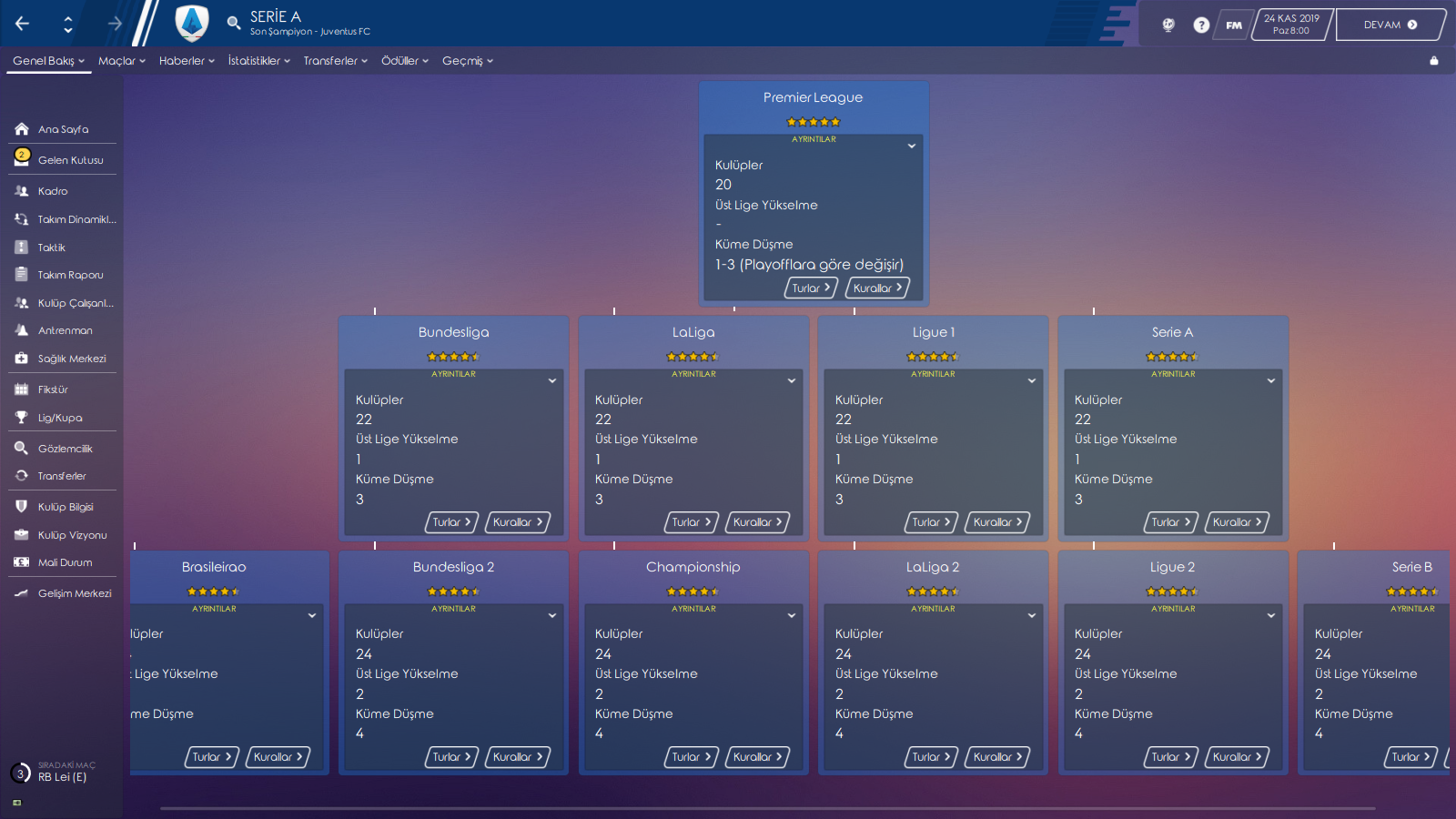The width and height of the screenshot is (1456, 819).
Task: Collapse Premier League details chevron
Action: click(911, 147)
